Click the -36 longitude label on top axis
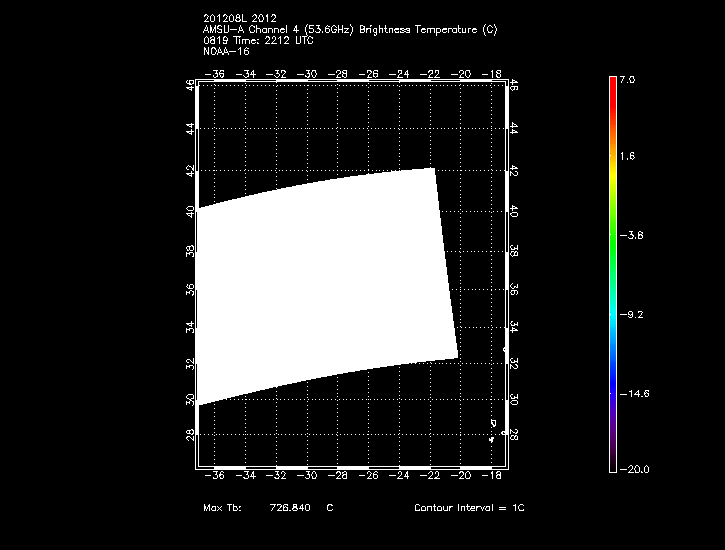 click(214, 73)
